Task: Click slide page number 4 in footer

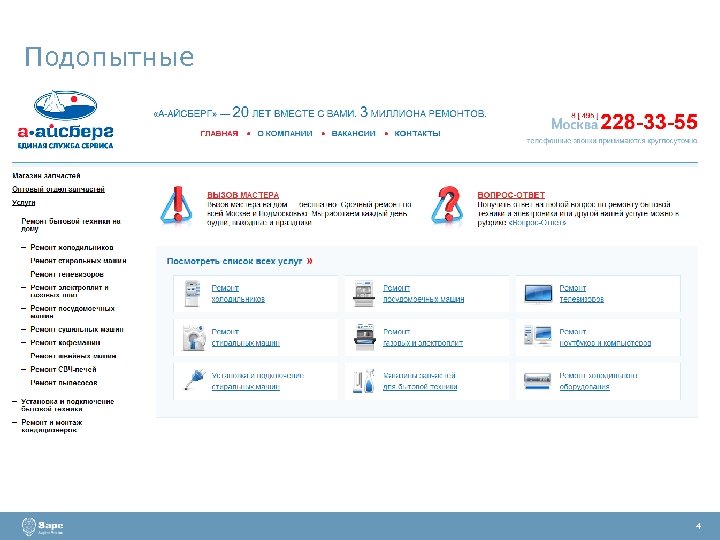Action: pyautogui.click(x=698, y=526)
